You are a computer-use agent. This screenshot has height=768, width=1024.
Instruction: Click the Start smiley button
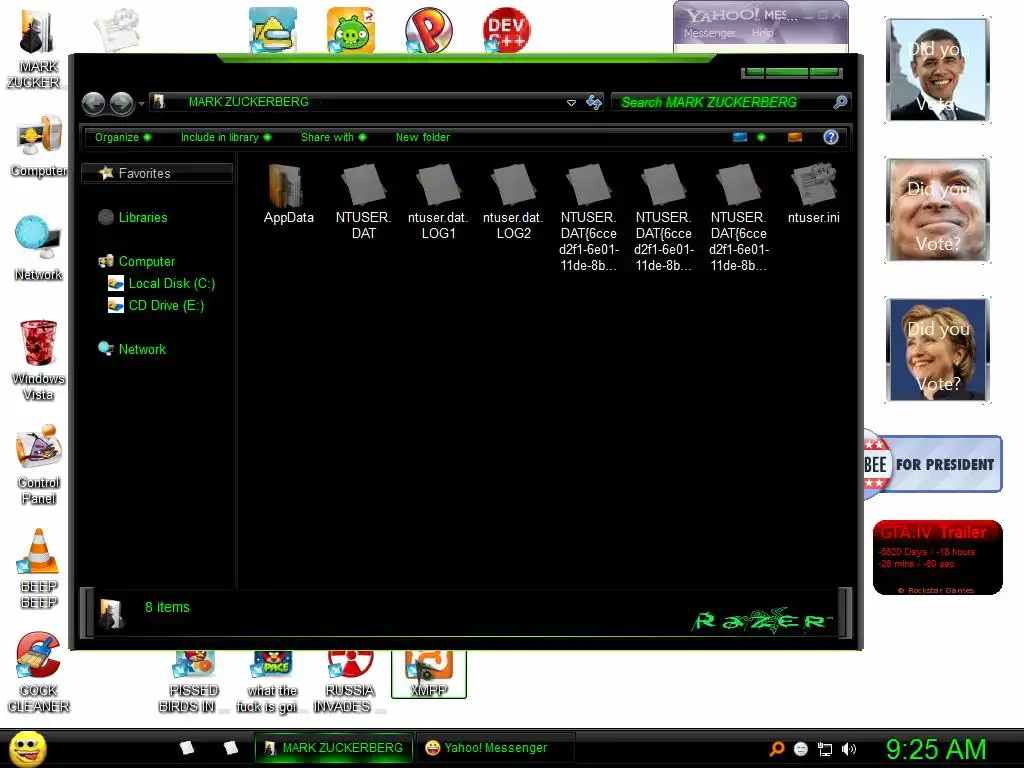click(x=27, y=749)
